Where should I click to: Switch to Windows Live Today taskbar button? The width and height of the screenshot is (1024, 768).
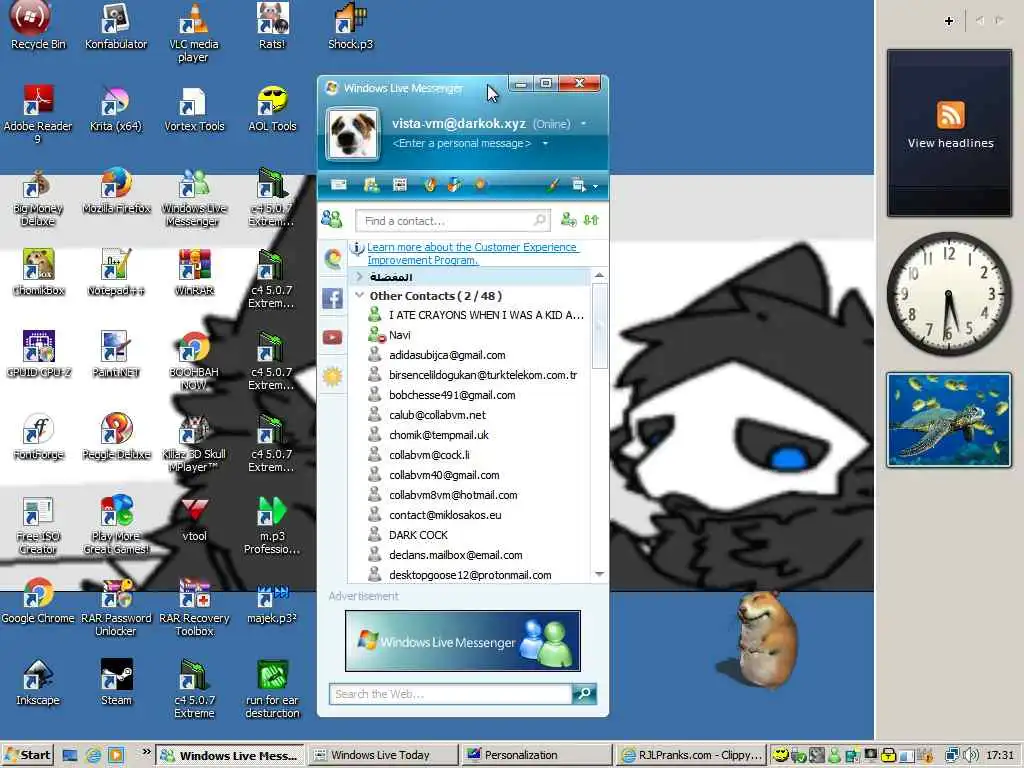tap(383, 755)
